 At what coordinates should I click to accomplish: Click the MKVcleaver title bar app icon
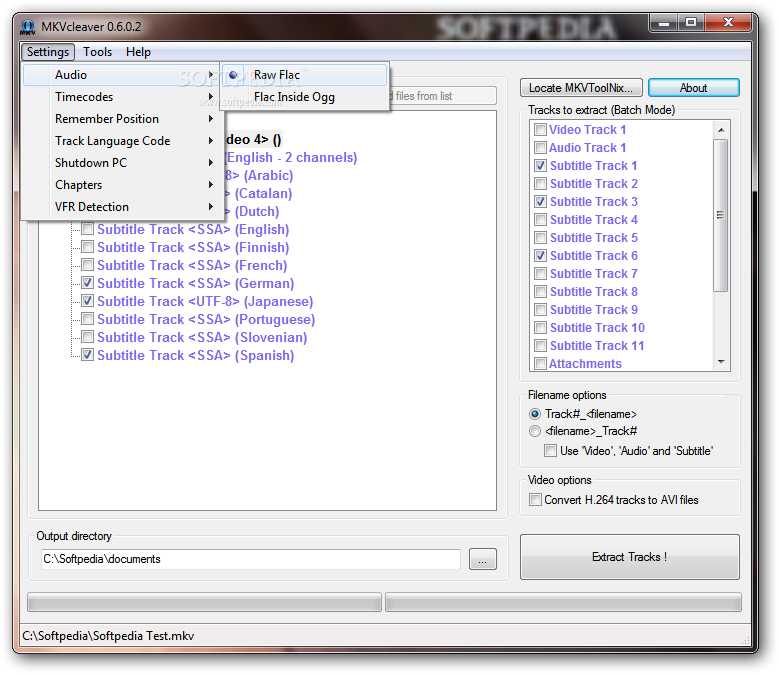[x=28, y=27]
